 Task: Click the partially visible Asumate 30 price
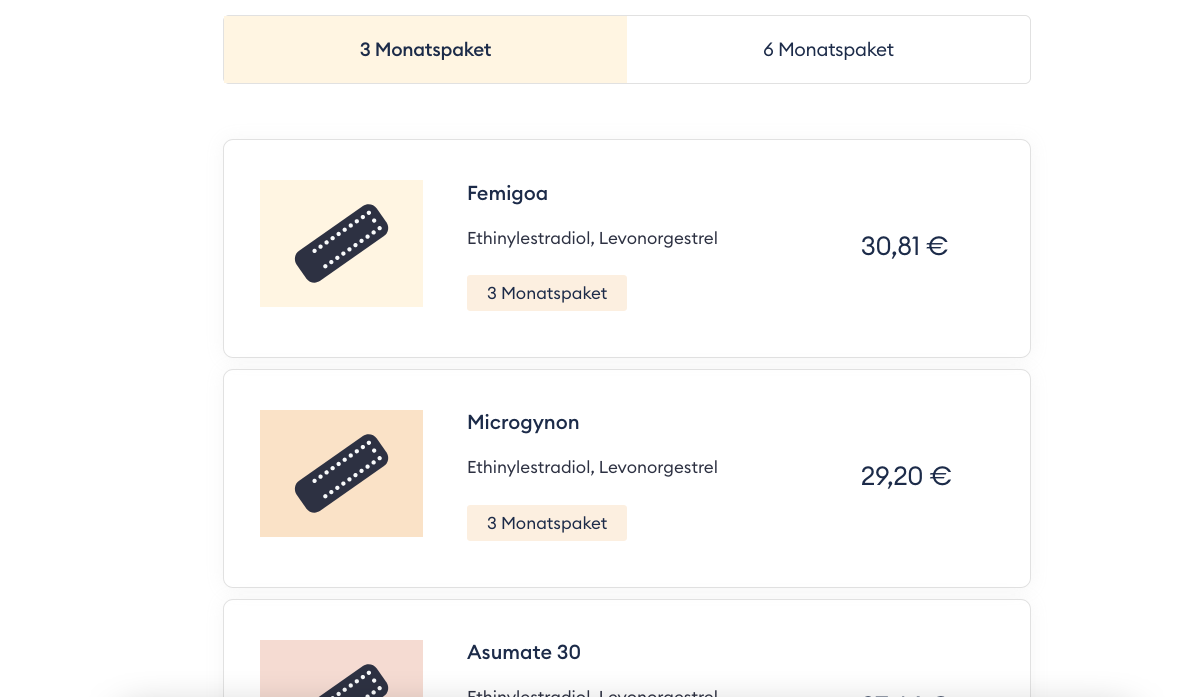[x=905, y=692]
